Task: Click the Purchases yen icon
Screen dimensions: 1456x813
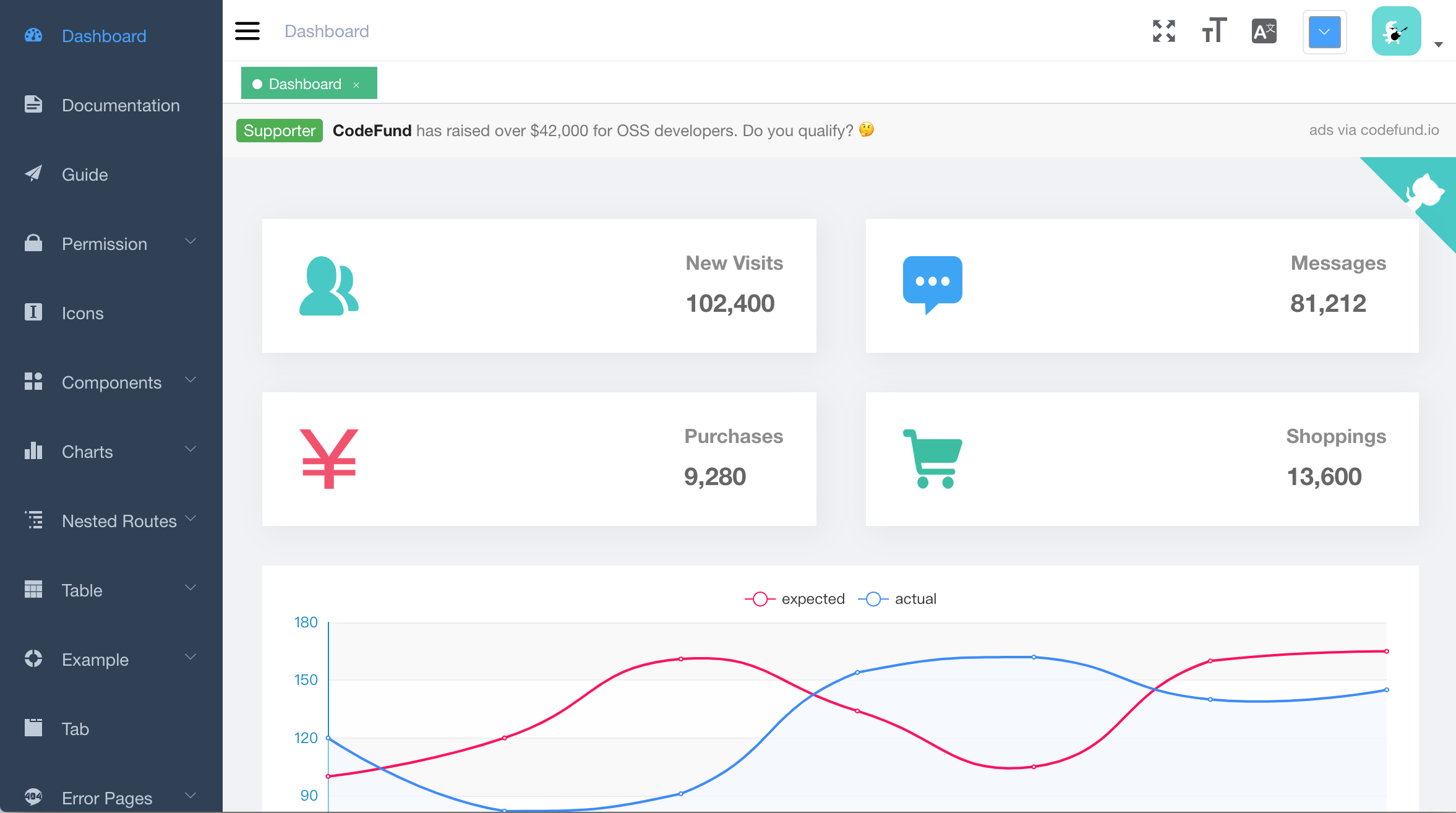Action: coord(328,458)
